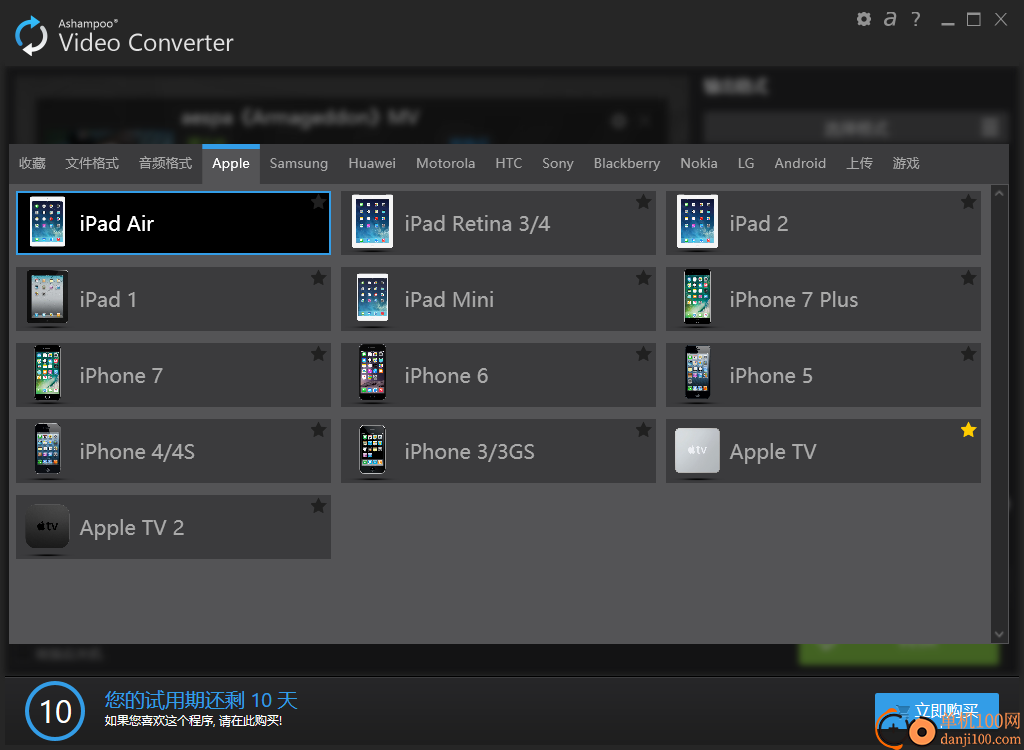Image resolution: width=1024 pixels, height=750 pixels.
Task: Click the iPad Retina 3/4 device icon
Action: (372, 222)
